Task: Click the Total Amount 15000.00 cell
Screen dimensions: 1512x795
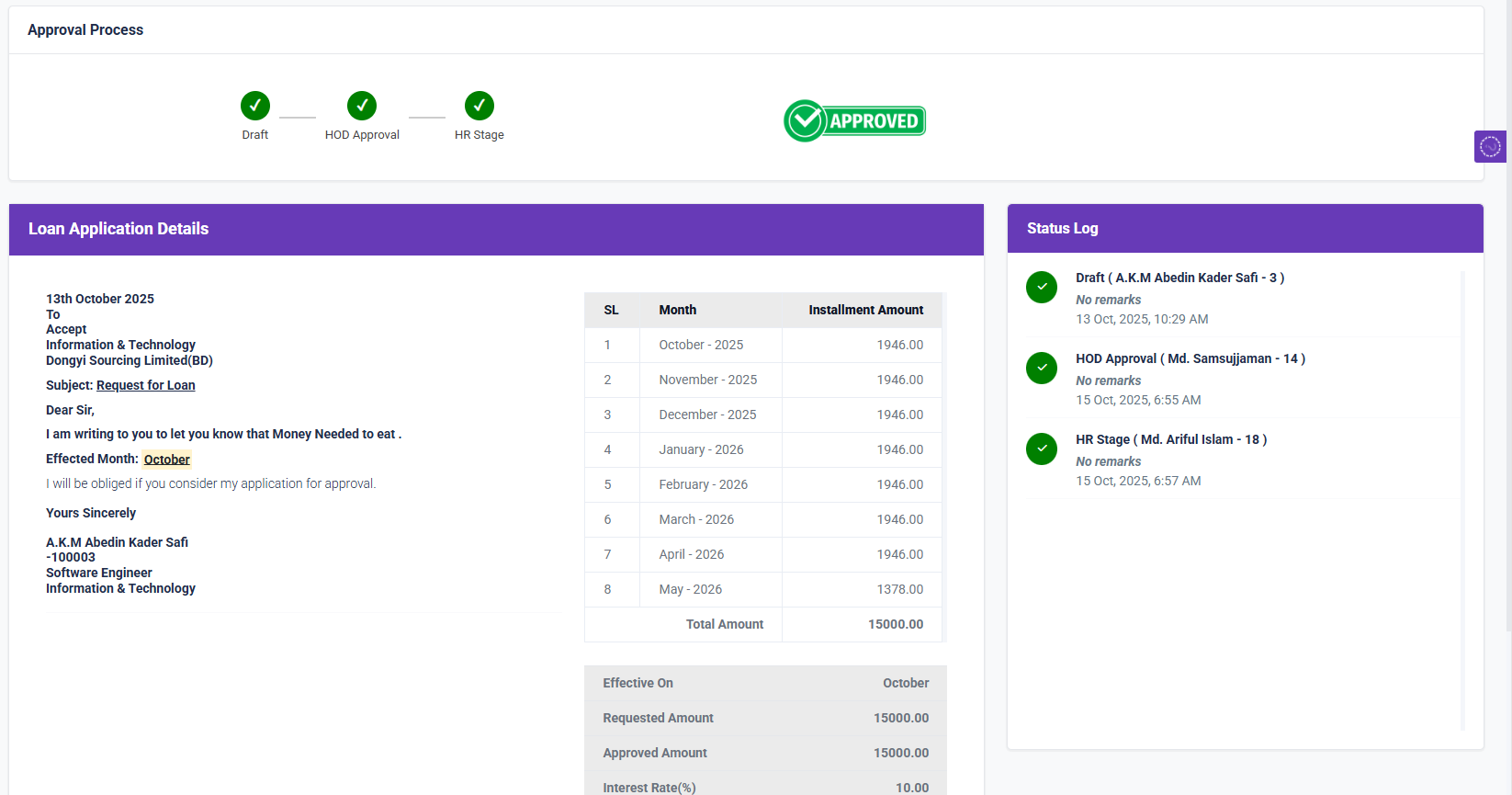Action: click(895, 624)
